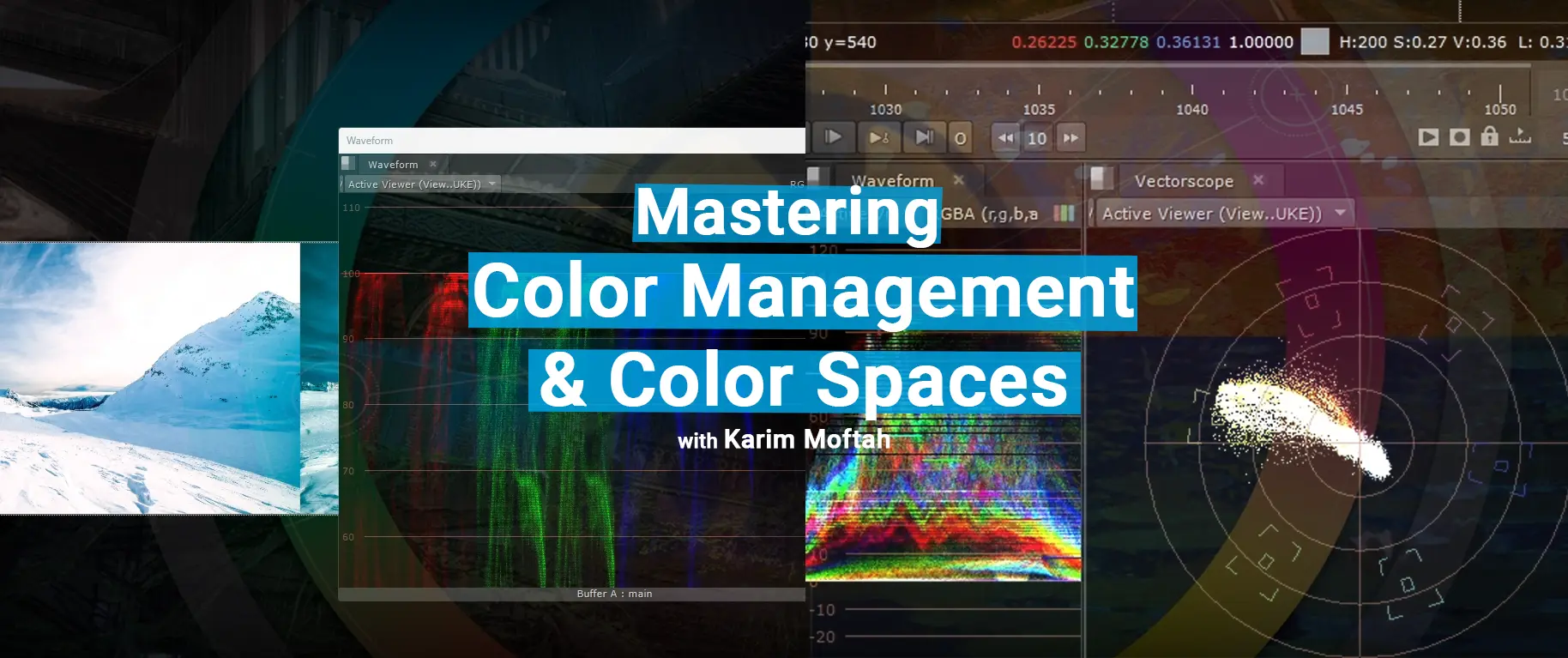Switch to the Vectorscope tab
This screenshot has width=1568, height=658.
(x=1184, y=181)
